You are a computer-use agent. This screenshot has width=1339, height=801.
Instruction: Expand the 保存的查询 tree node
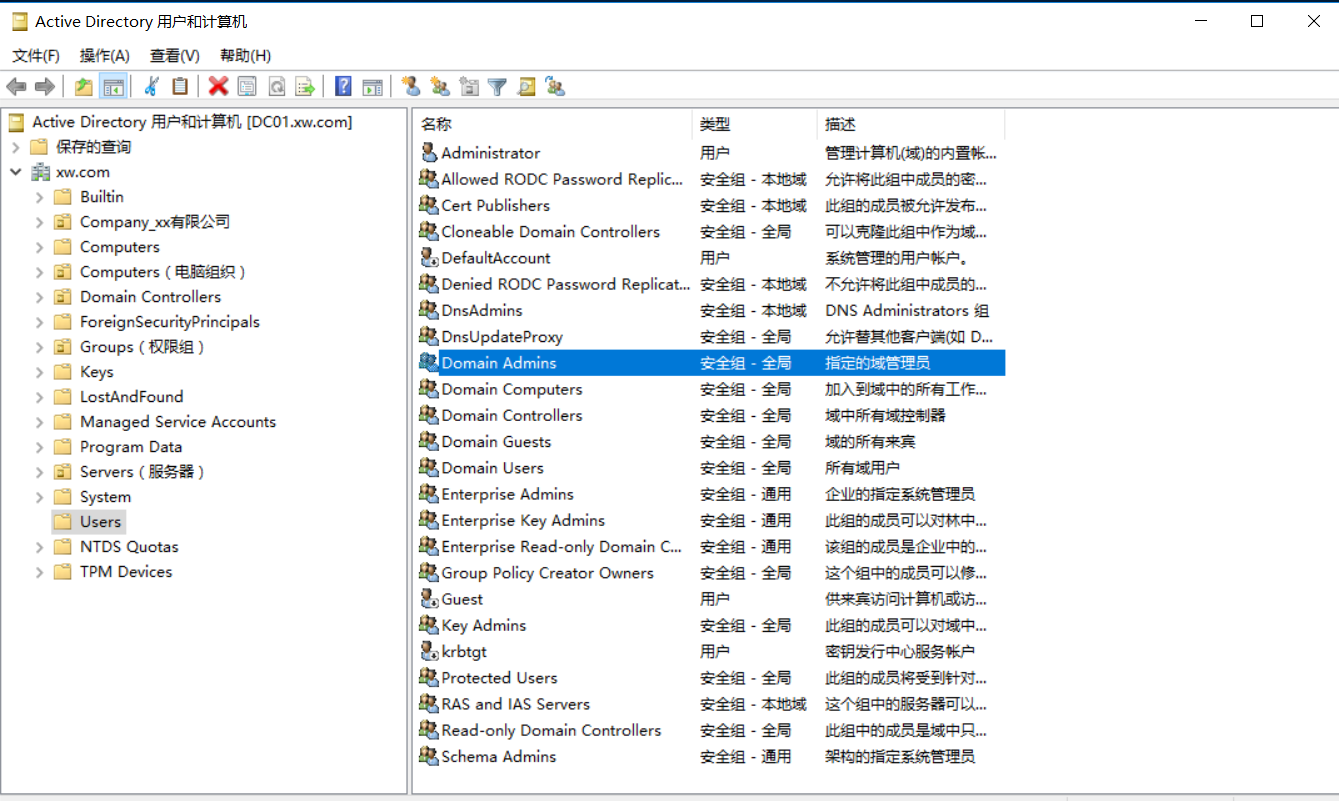pyautogui.click(x=16, y=147)
